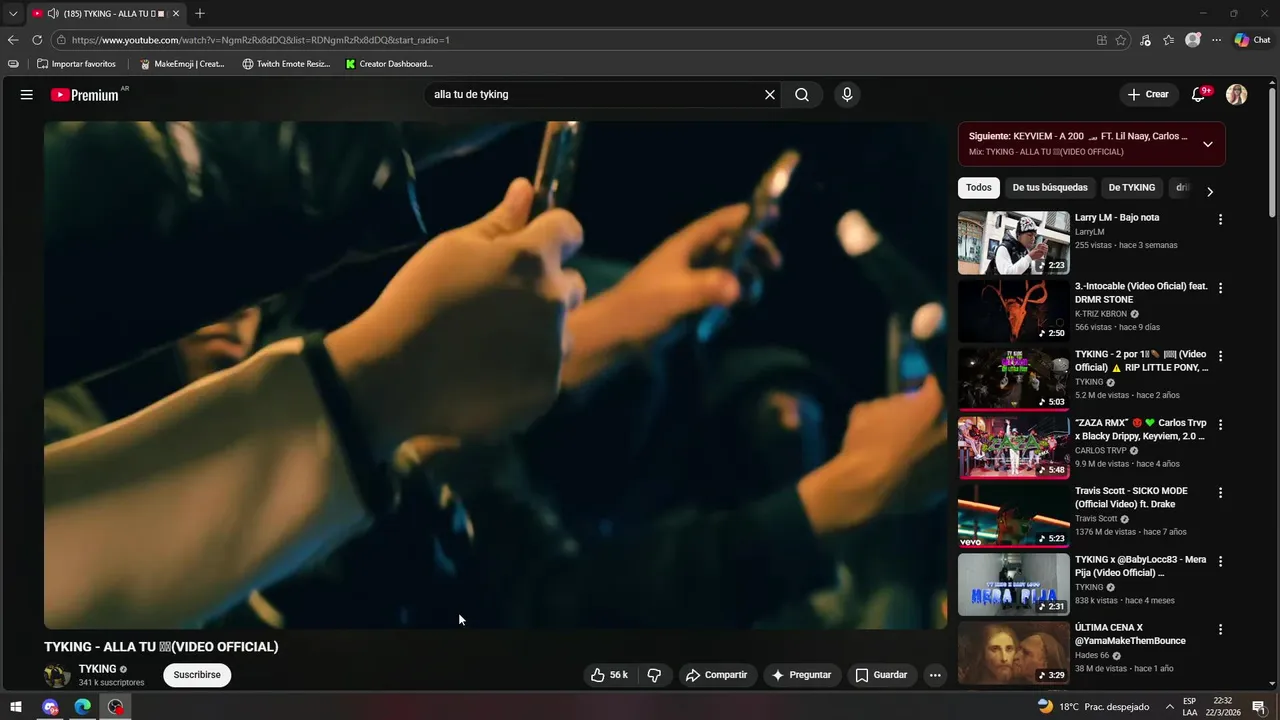Select the De TYKING chip

coord(1132,188)
